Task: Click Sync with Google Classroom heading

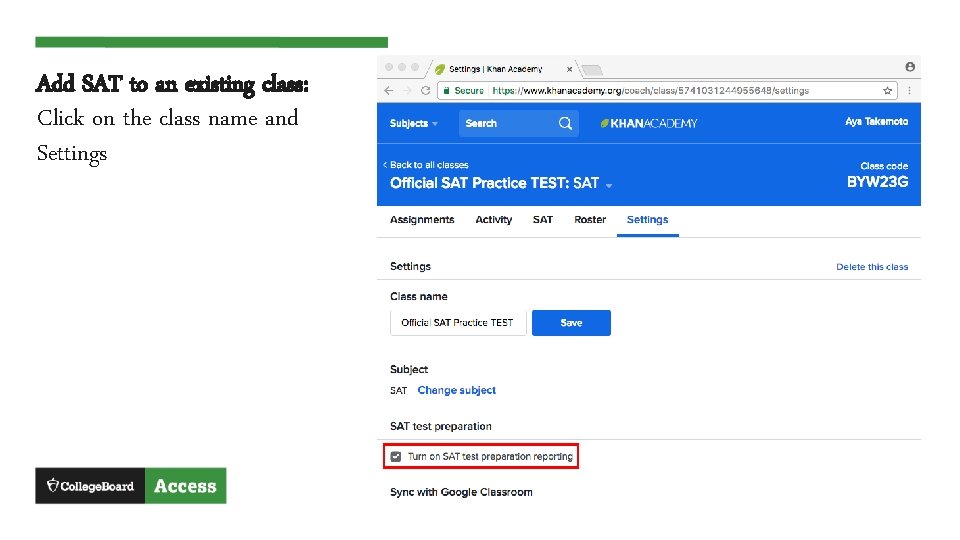Action: tap(461, 492)
